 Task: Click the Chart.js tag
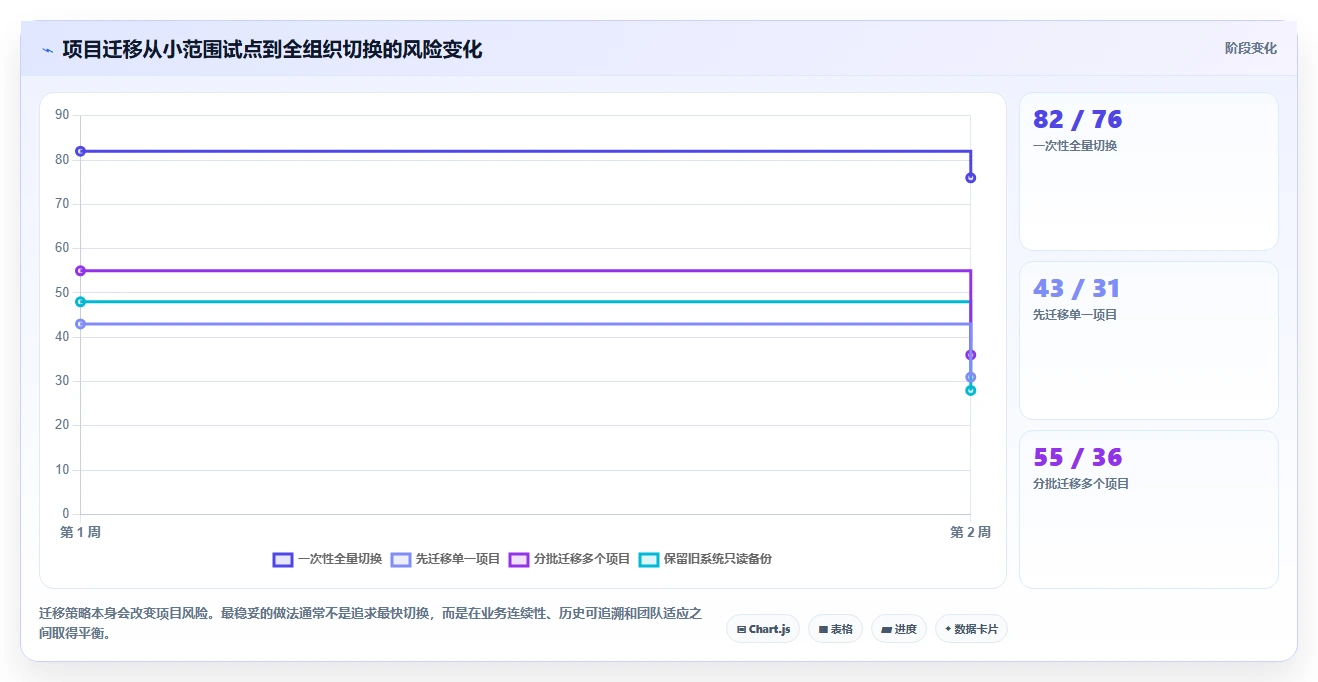point(763,629)
